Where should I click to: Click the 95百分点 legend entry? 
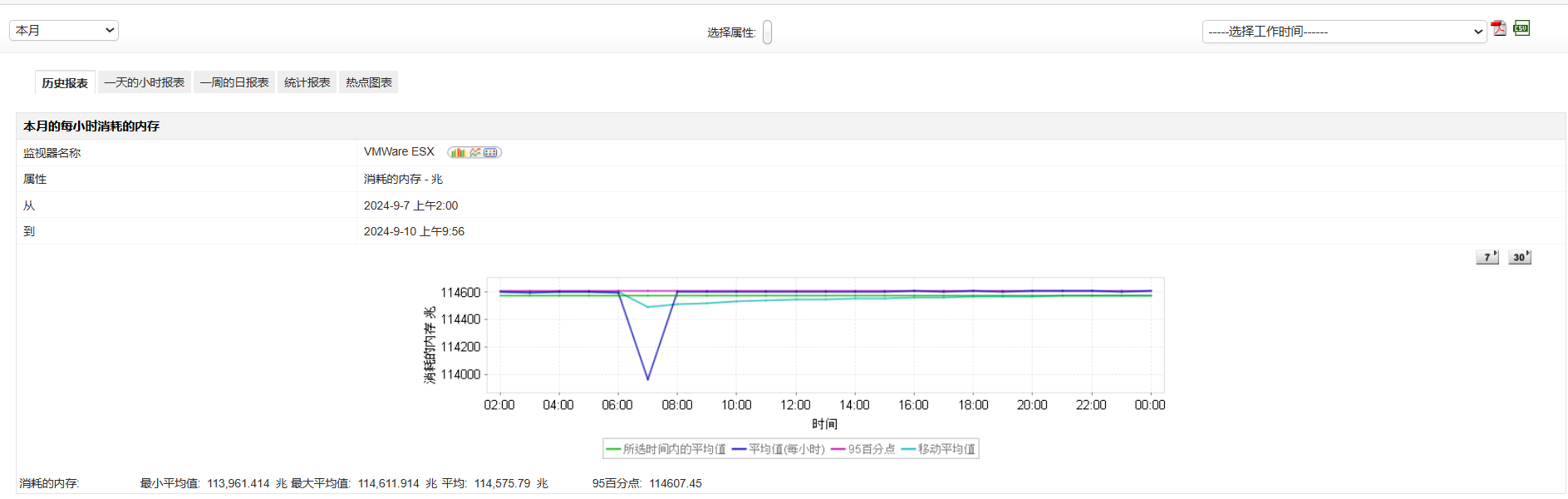click(x=863, y=449)
